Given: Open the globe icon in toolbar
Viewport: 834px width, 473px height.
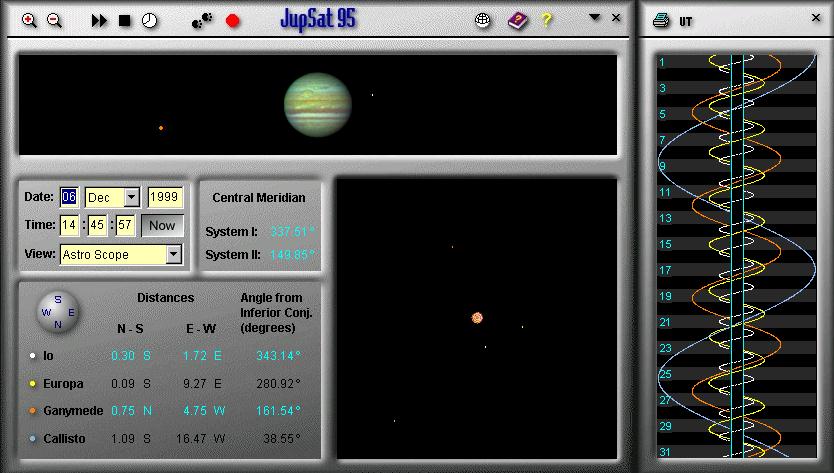Looking at the screenshot, I should (482, 20).
